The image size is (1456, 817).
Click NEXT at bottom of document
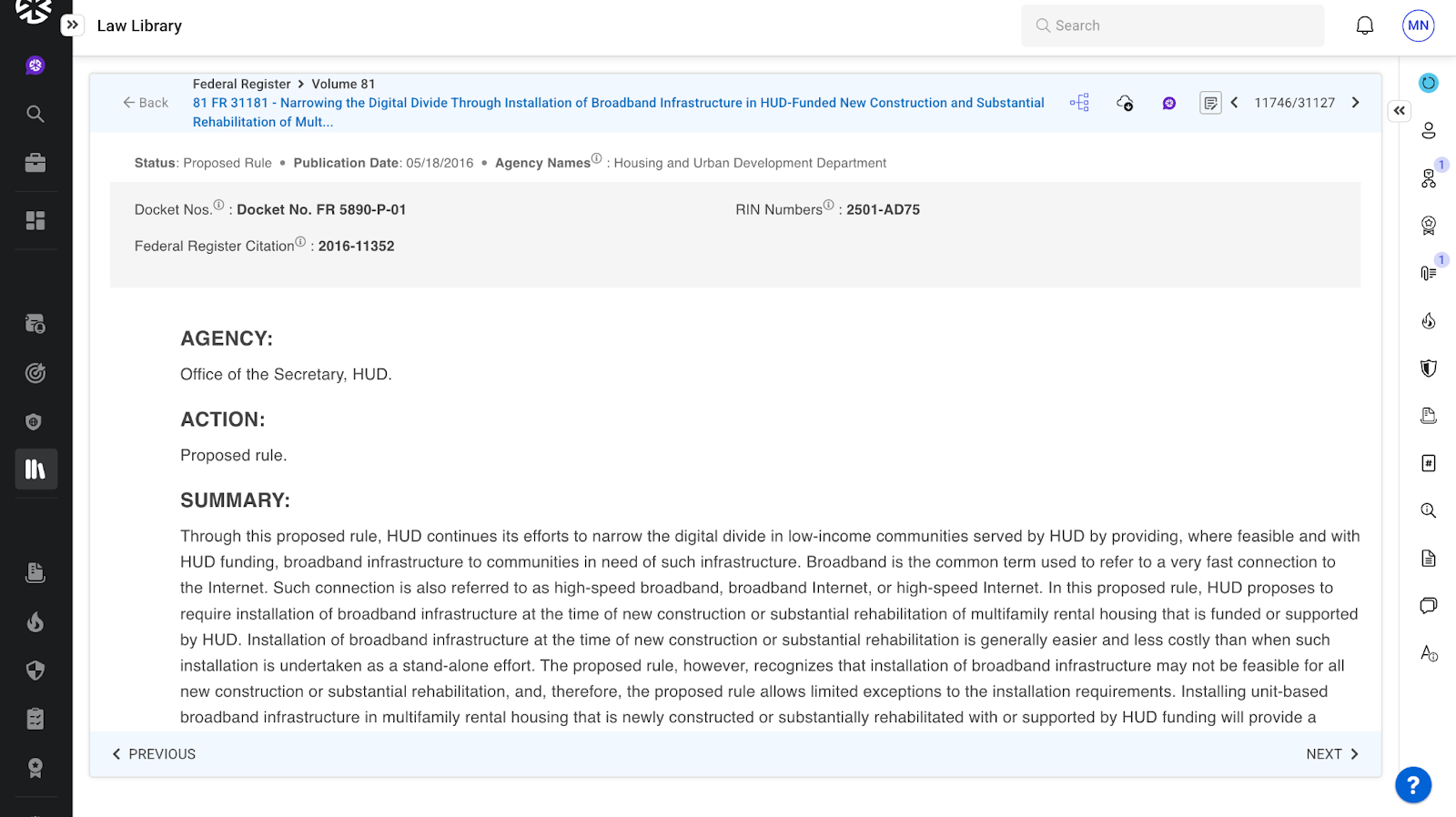[x=1331, y=754]
